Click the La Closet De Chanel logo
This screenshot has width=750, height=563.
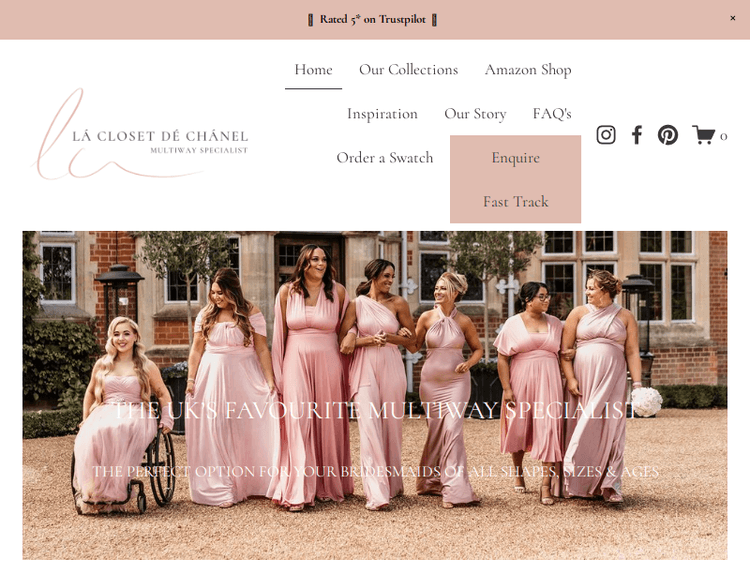tap(140, 135)
